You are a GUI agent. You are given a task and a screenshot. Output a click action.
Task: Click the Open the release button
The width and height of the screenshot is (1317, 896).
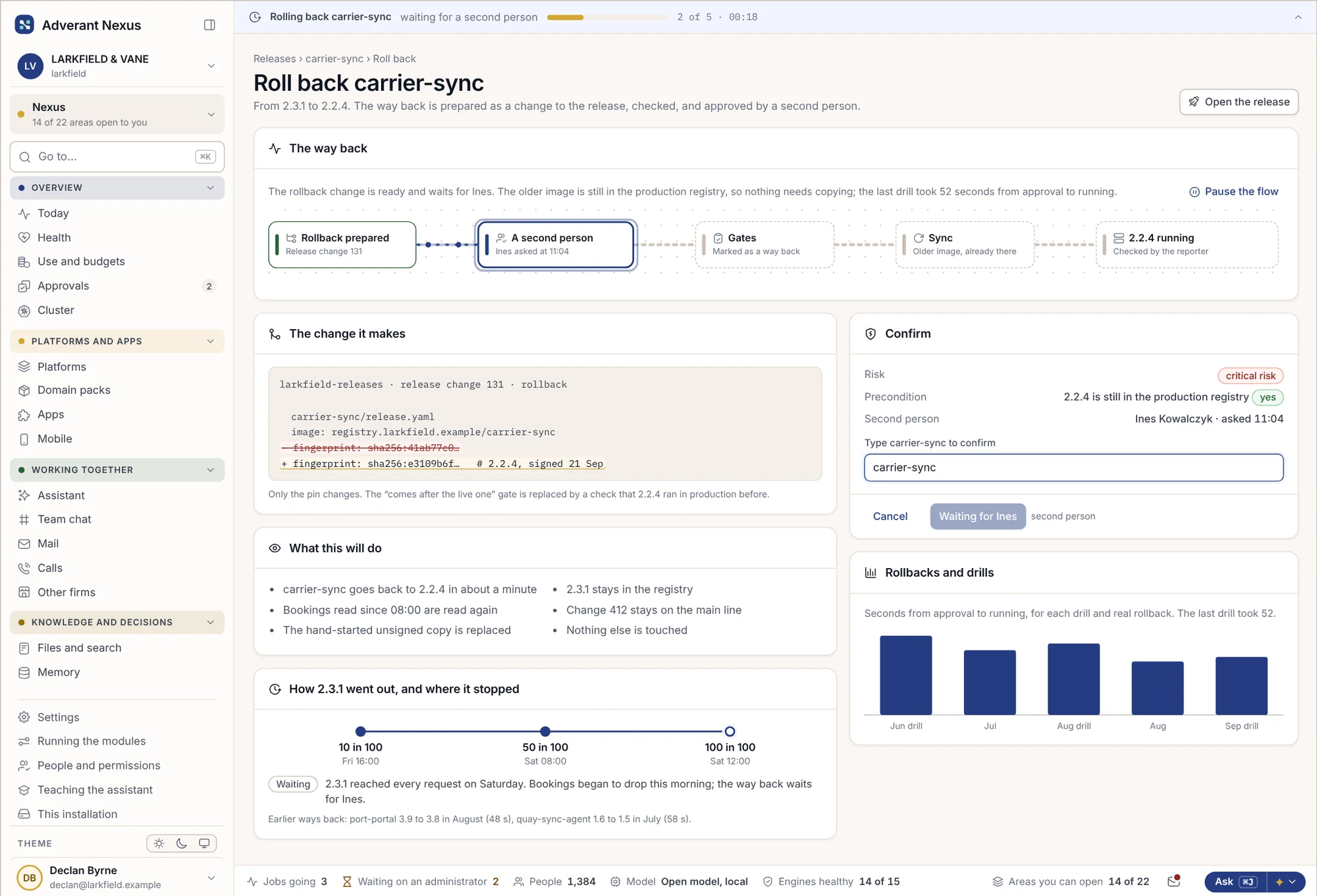tap(1239, 102)
